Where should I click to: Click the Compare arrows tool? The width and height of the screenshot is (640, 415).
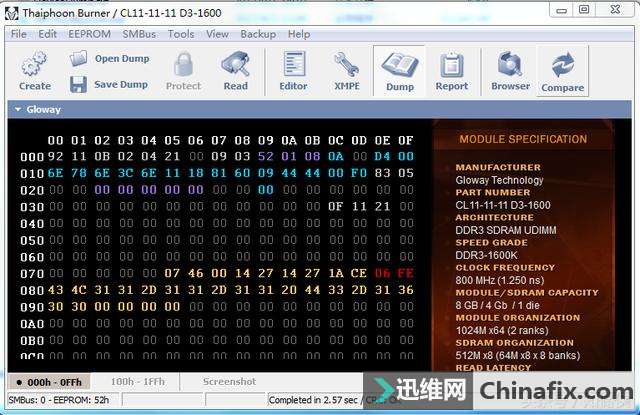coord(563,65)
